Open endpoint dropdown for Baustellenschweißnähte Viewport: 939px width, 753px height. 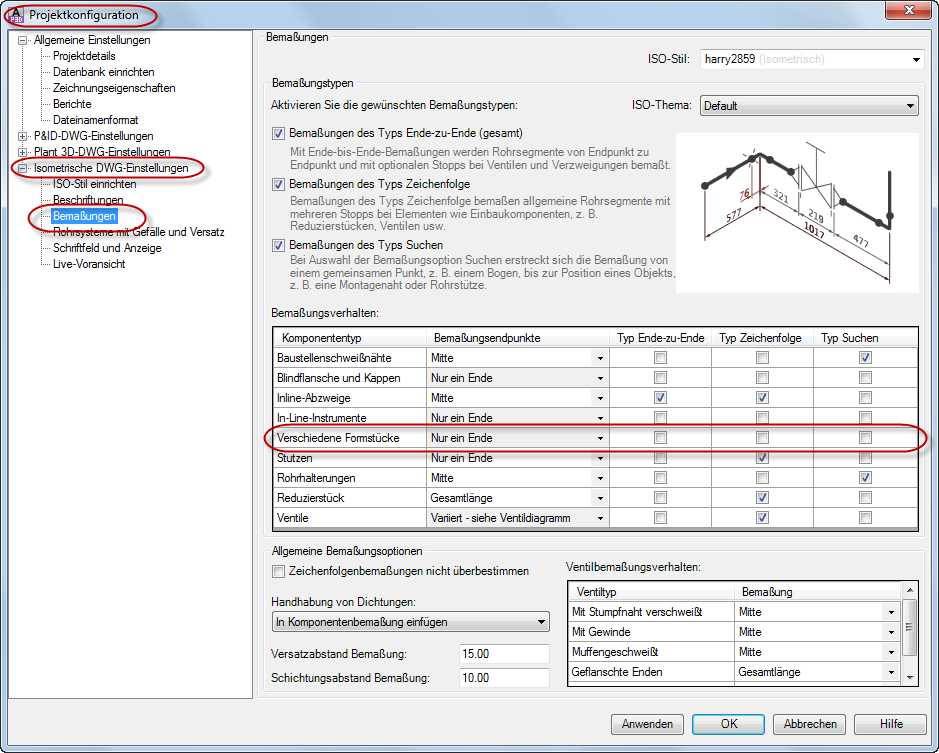pos(599,358)
